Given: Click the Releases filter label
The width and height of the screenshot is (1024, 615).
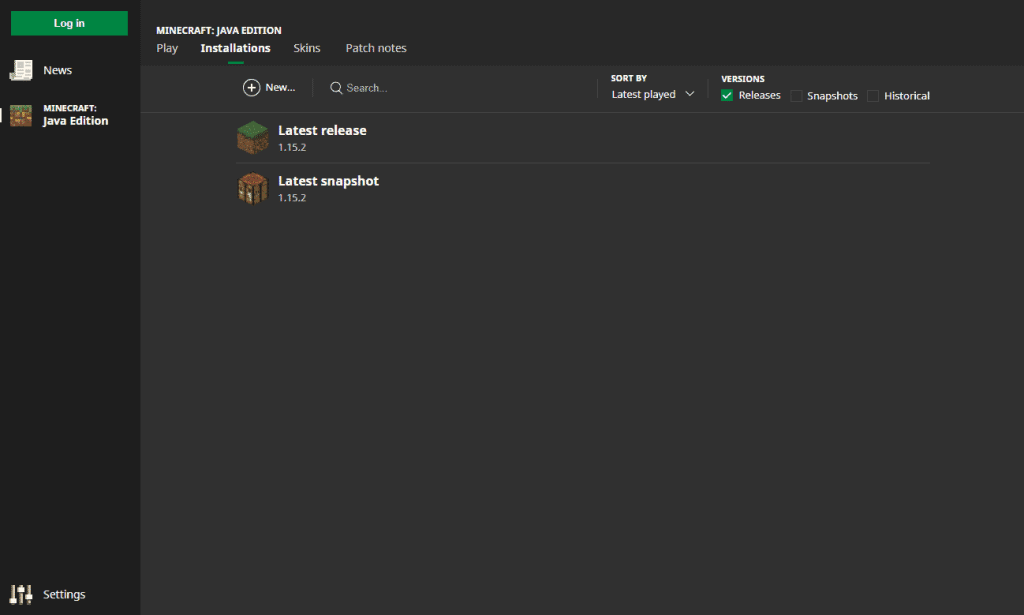Looking at the screenshot, I should pyautogui.click(x=760, y=95).
